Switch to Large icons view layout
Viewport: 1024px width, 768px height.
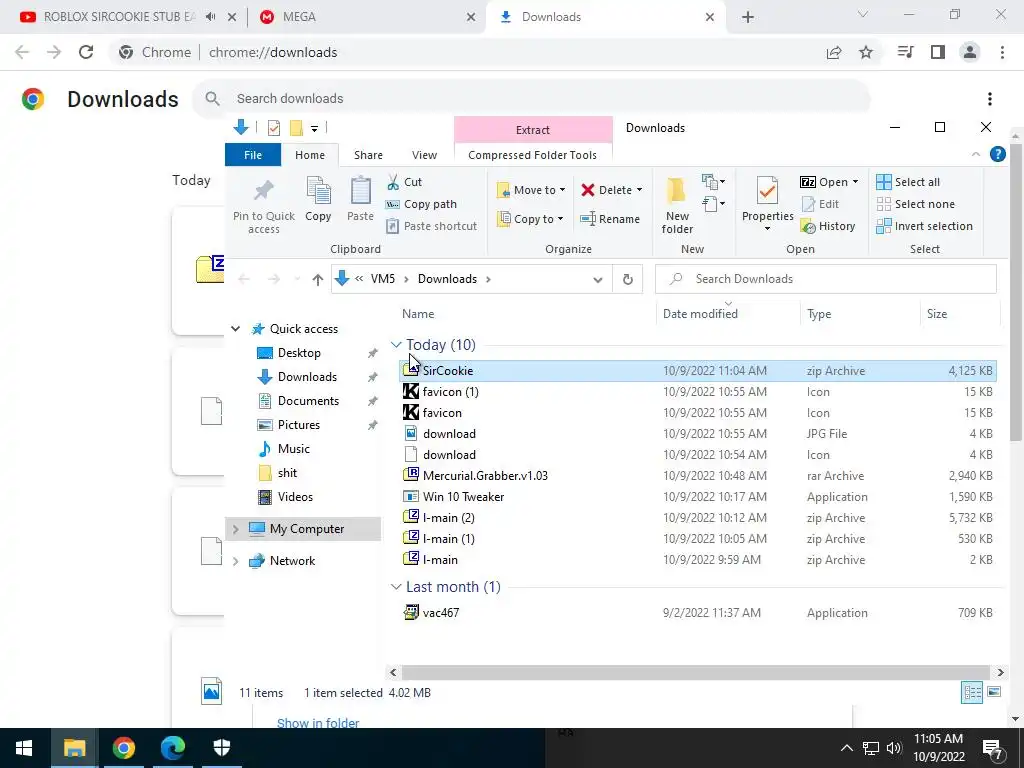[x=994, y=692]
